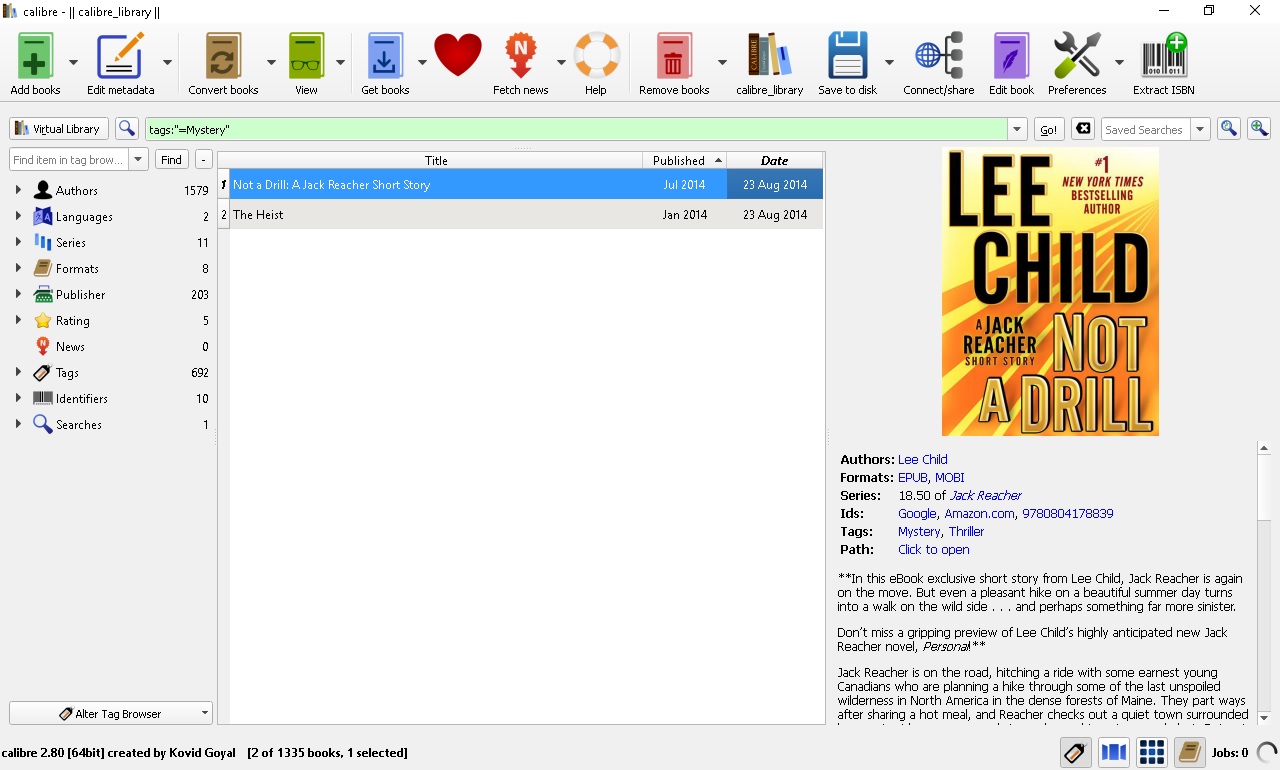Expand the Languages category
This screenshot has width=1280, height=770.
(18, 216)
